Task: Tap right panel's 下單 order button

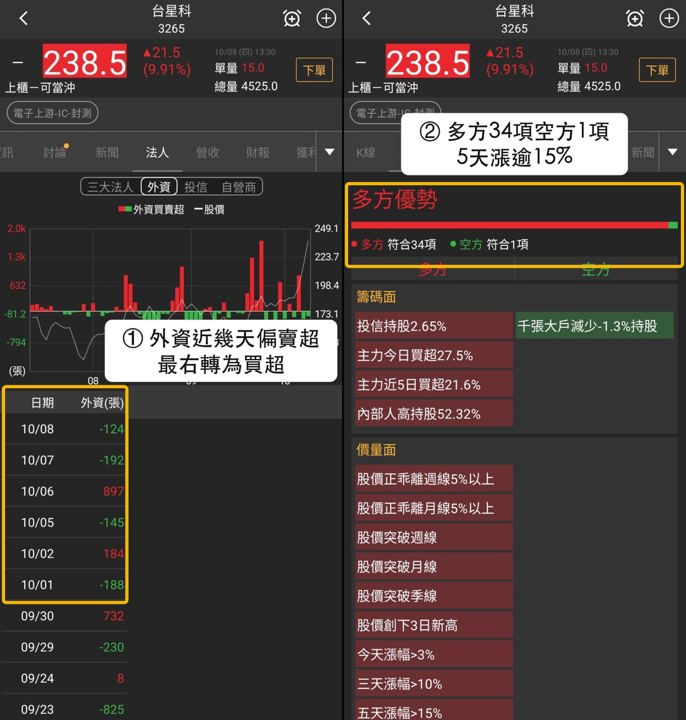Action: [657, 70]
